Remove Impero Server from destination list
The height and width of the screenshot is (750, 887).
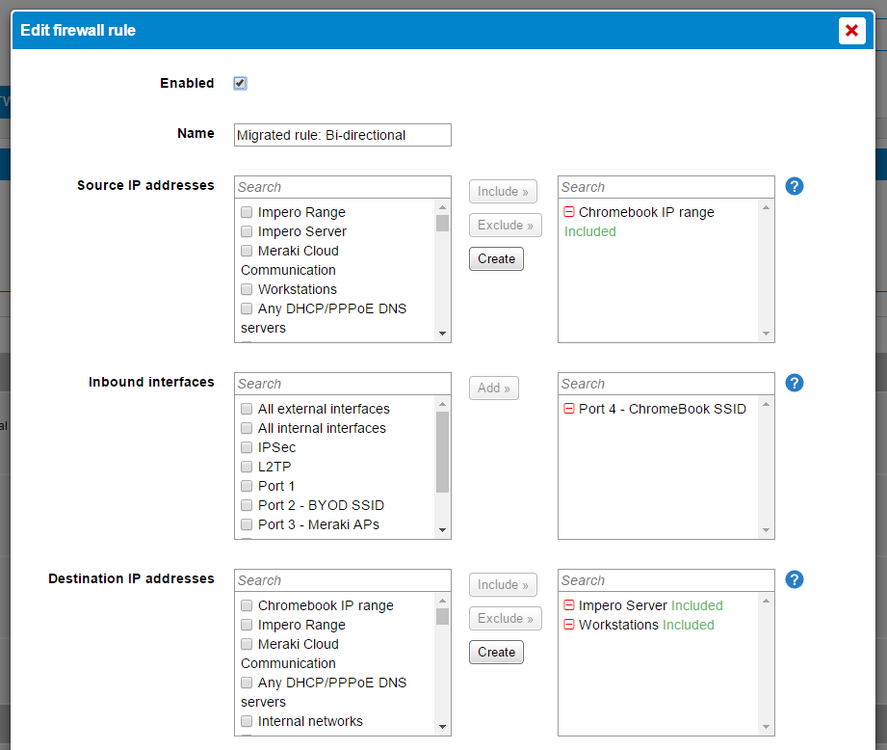(x=569, y=605)
